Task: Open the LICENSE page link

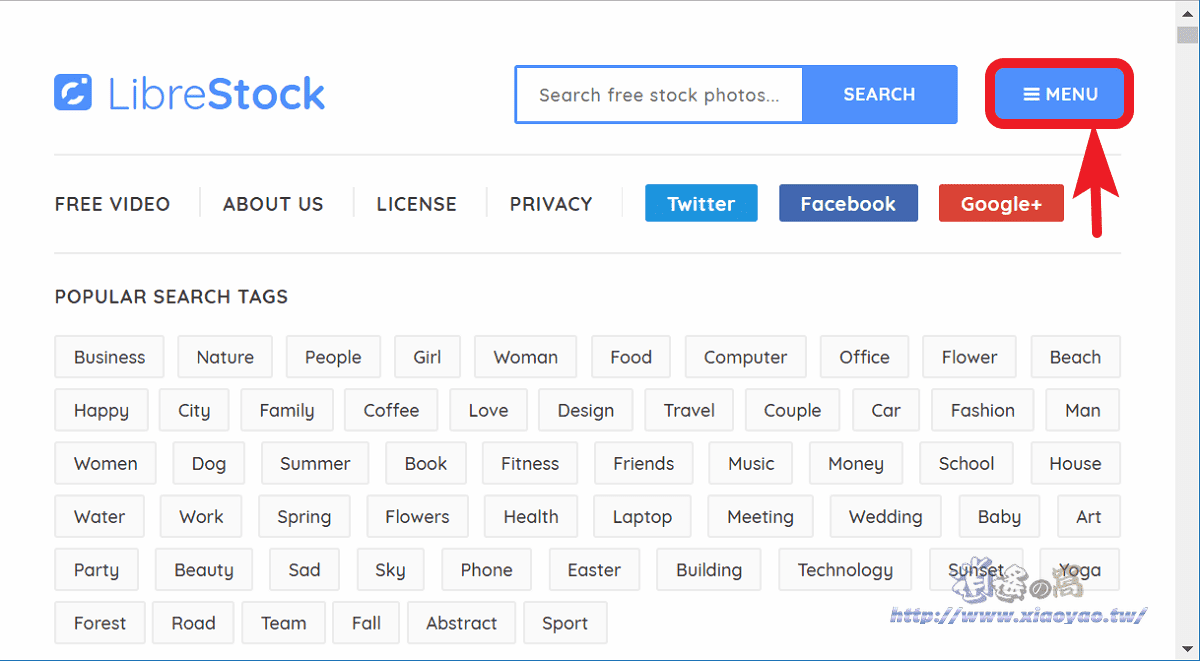Action: tap(416, 204)
